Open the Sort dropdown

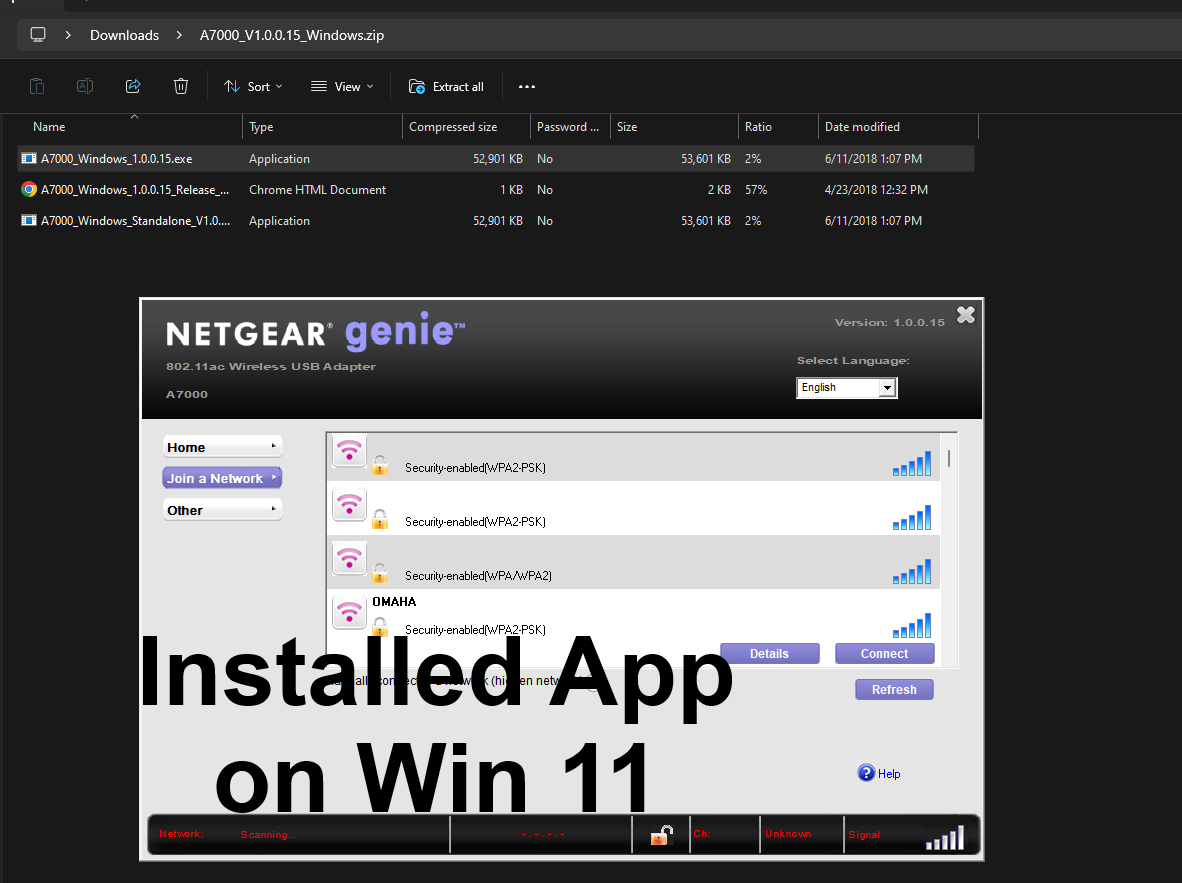(253, 87)
